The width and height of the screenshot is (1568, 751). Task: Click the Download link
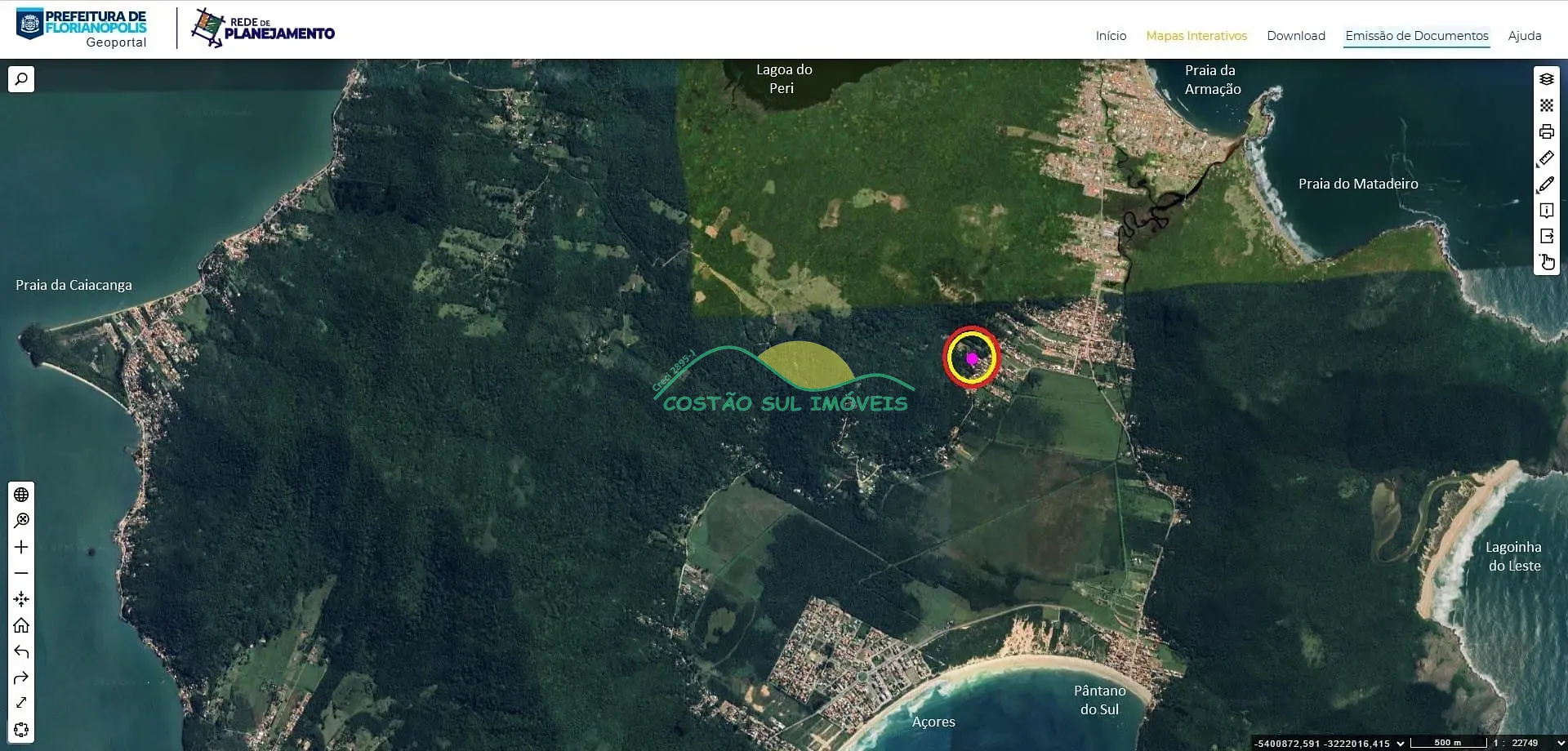pos(1295,36)
